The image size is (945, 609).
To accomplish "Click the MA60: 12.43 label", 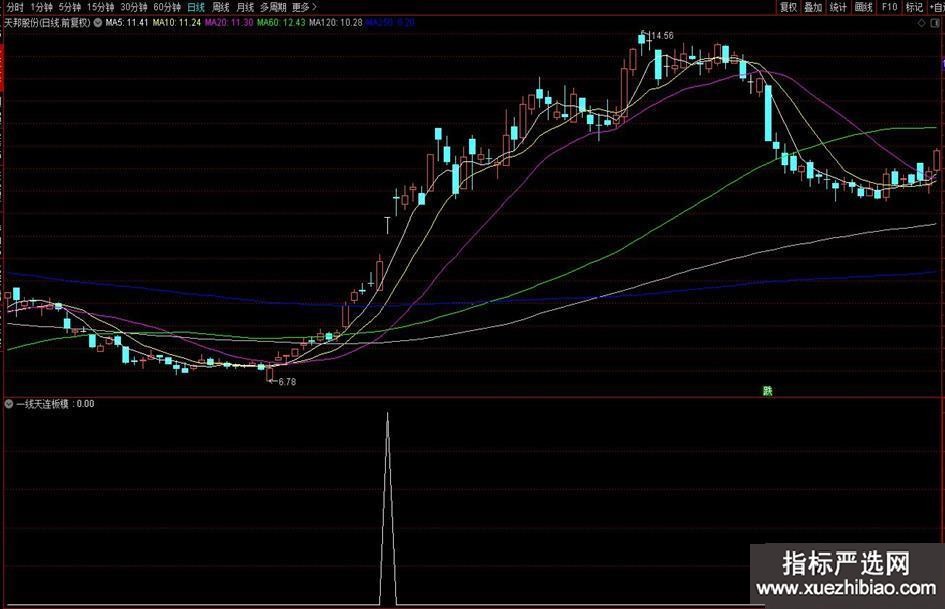I will [281, 23].
